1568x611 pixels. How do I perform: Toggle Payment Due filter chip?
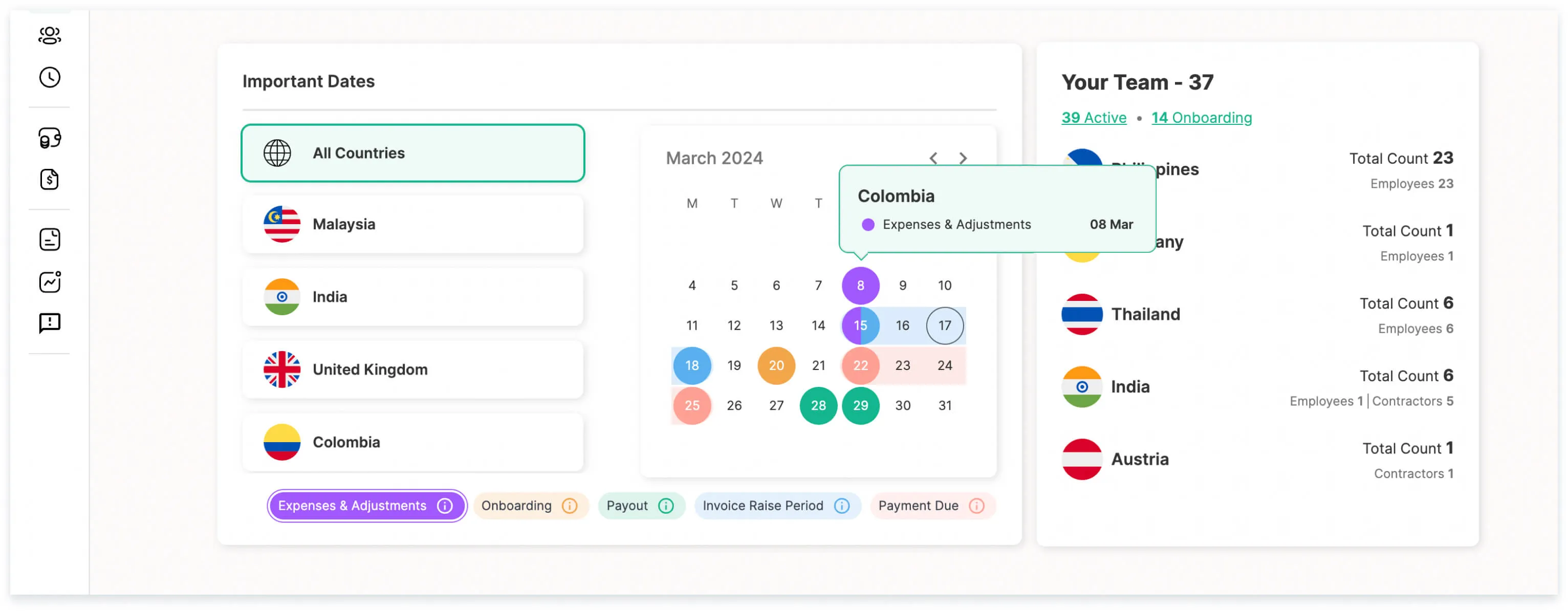pos(932,506)
